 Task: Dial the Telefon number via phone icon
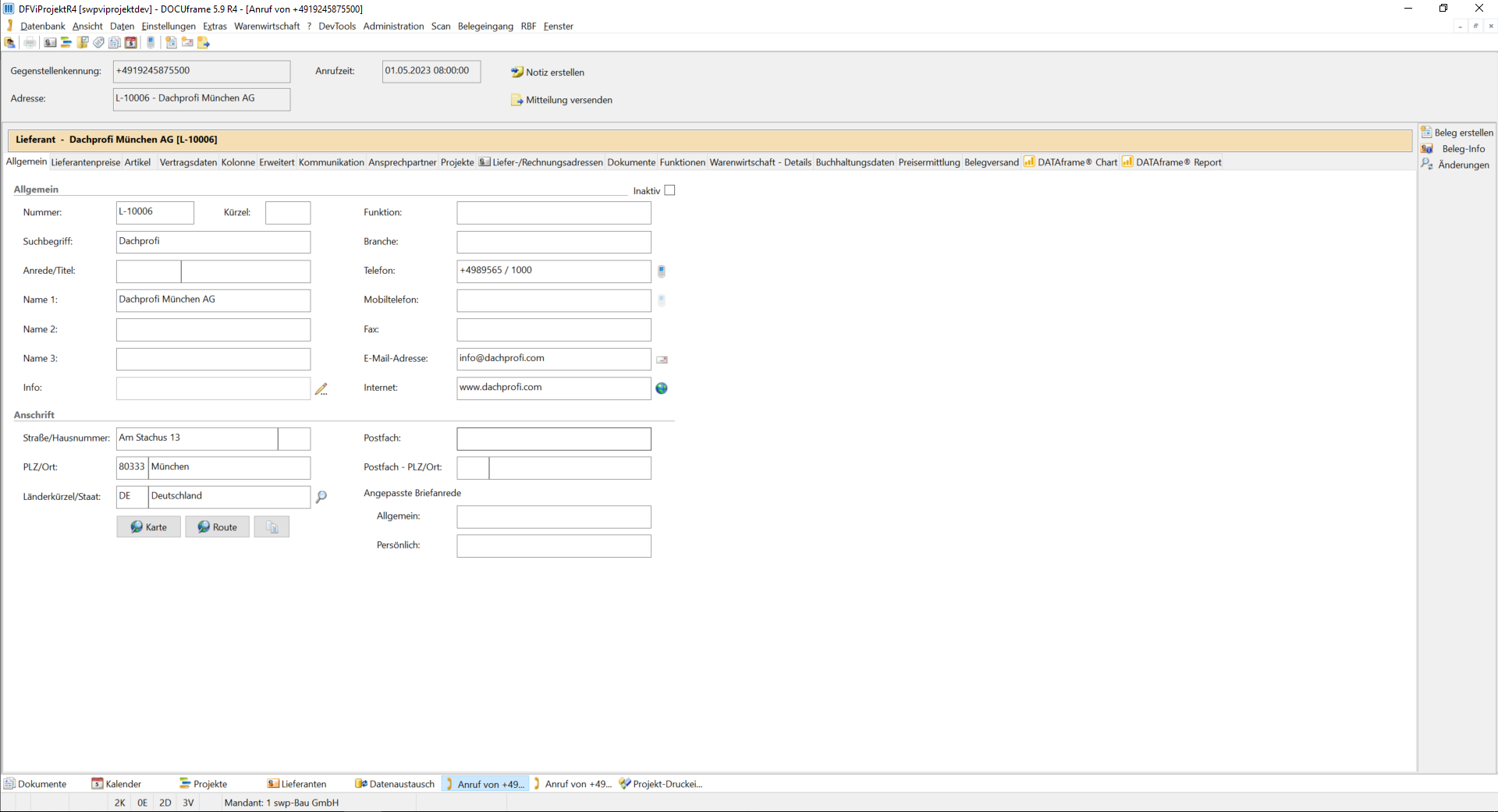(662, 271)
